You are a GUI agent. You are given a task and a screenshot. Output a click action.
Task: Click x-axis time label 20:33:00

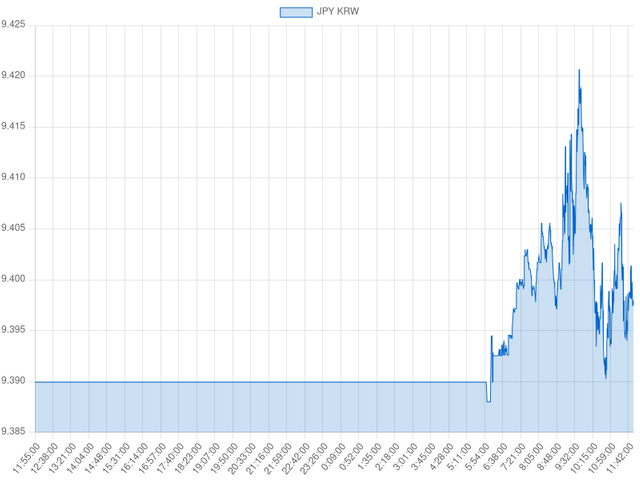coord(242,458)
